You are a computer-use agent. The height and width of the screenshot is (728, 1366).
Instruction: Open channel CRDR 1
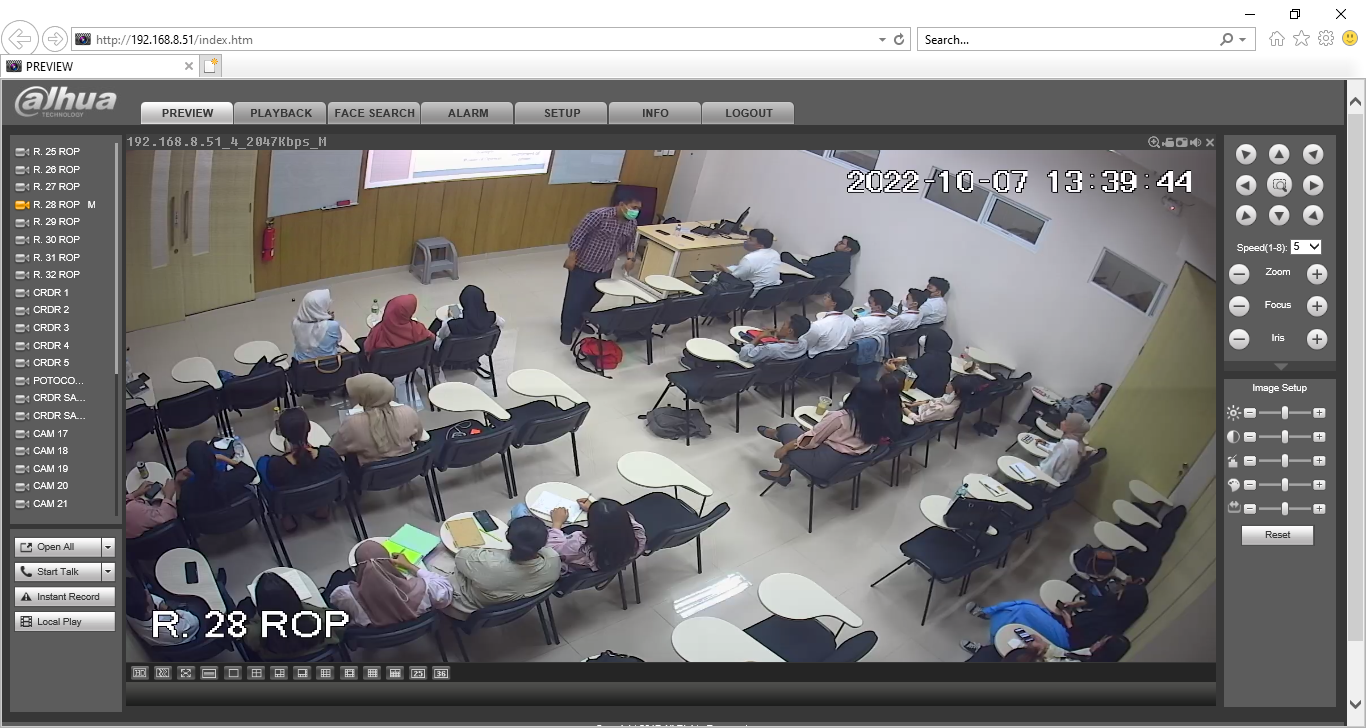click(51, 293)
